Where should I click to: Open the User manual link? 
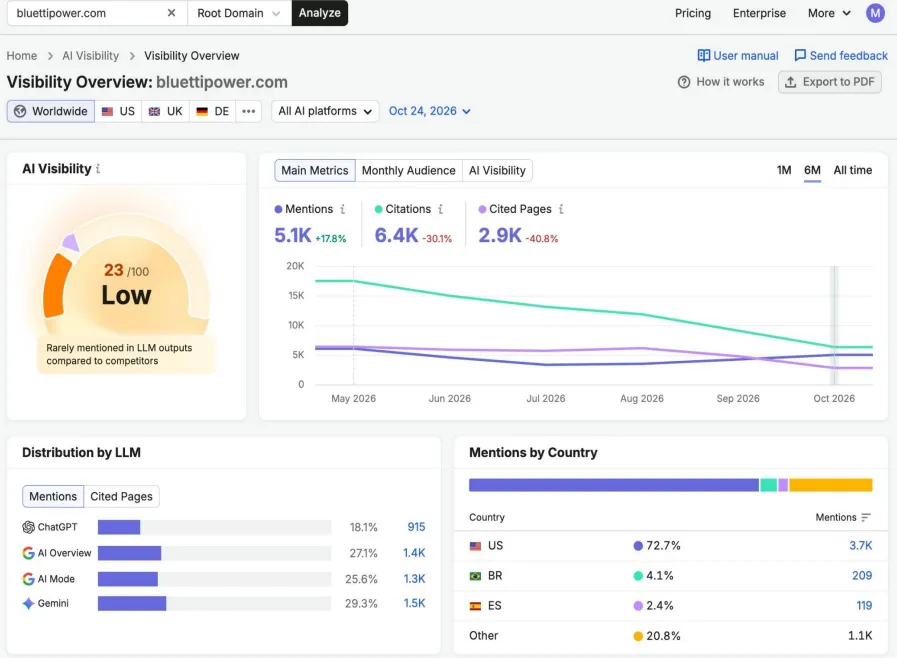pos(738,56)
